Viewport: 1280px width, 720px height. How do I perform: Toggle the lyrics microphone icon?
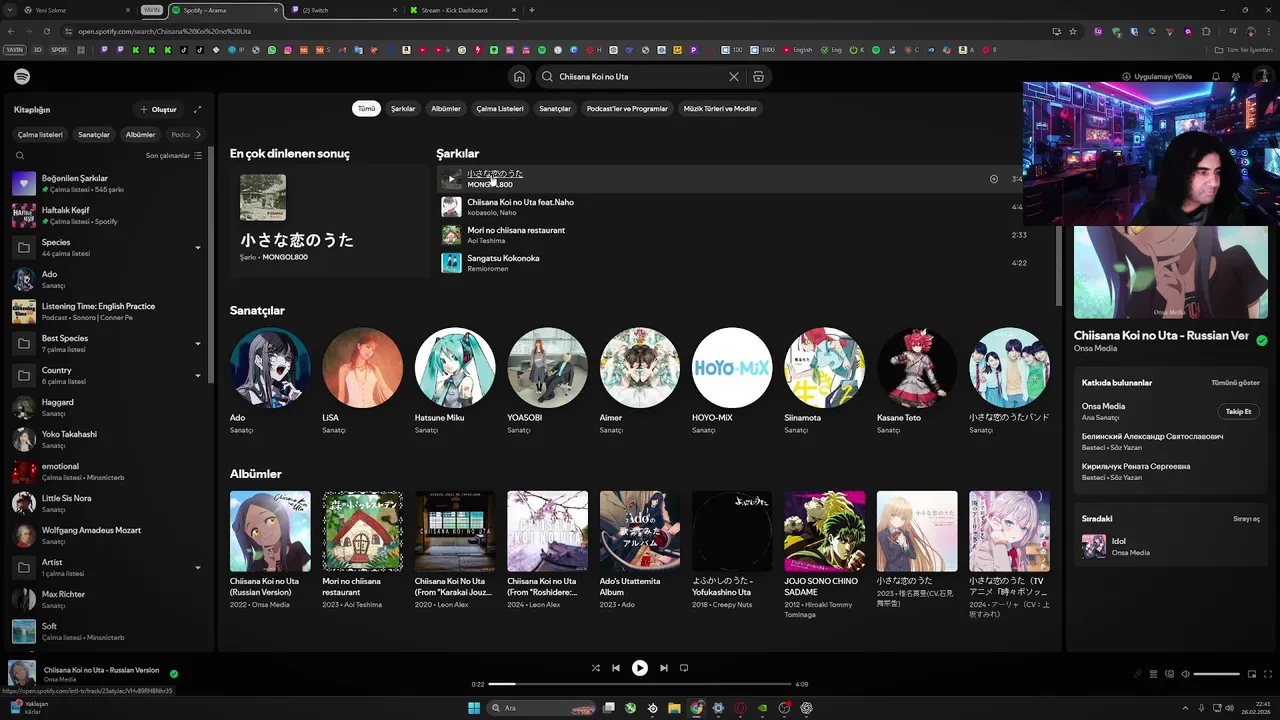[x=1137, y=674]
